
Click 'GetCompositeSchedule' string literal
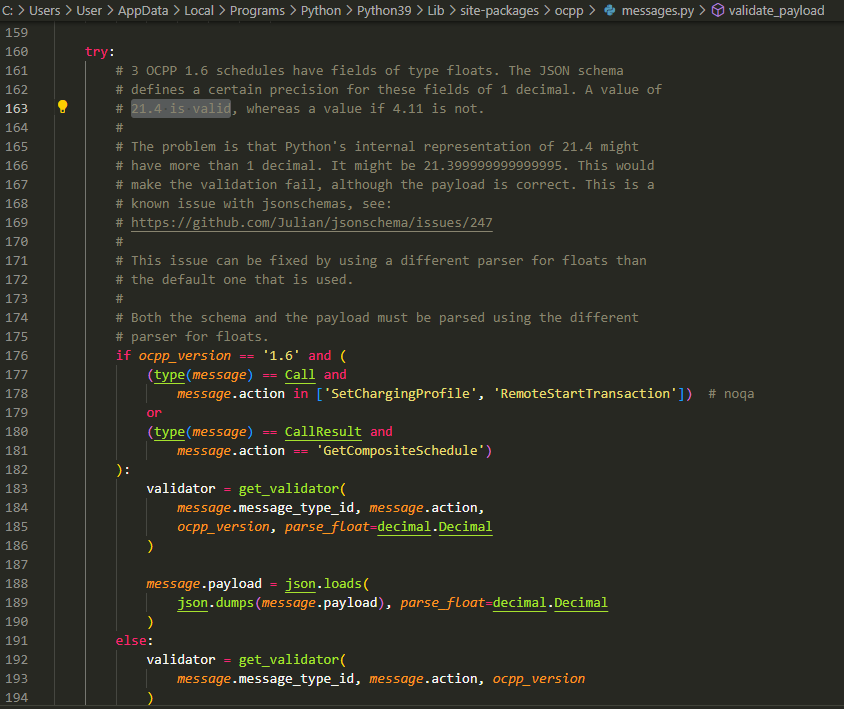click(x=400, y=450)
